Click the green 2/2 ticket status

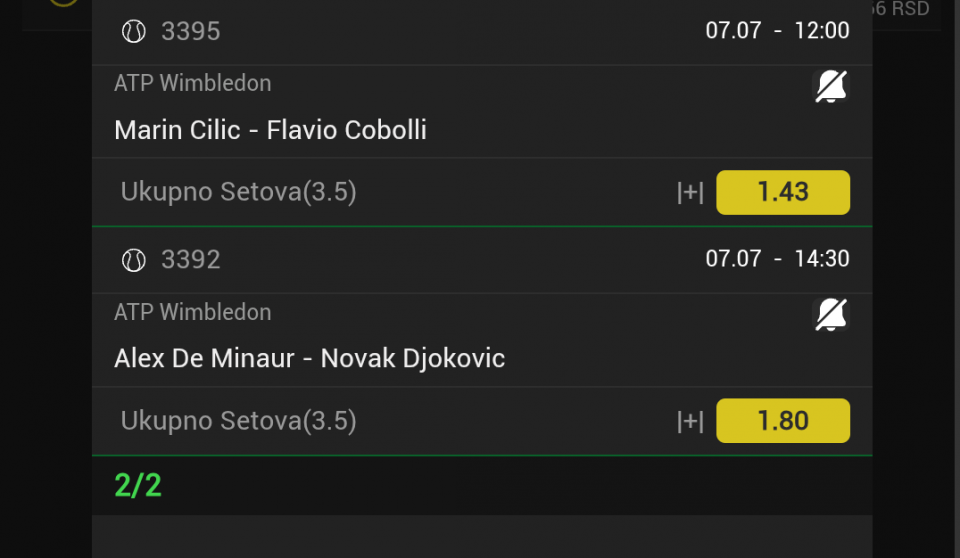(x=138, y=486)
